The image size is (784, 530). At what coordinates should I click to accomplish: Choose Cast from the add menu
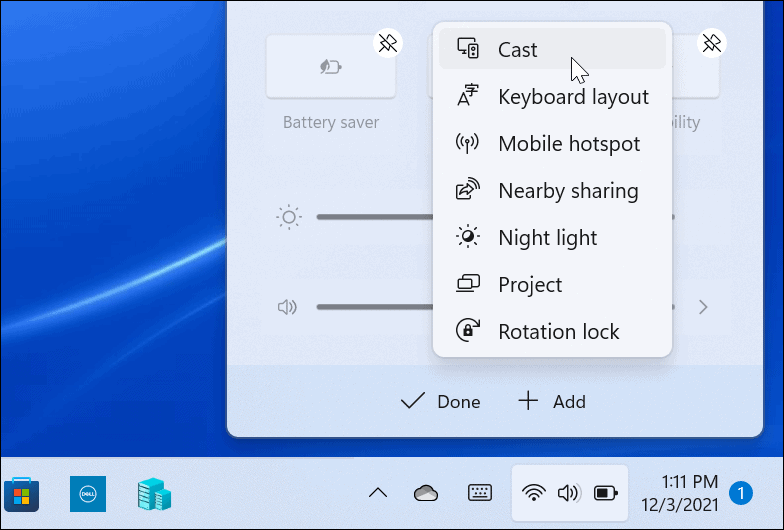pyautogui.click(x=552, y=49)
